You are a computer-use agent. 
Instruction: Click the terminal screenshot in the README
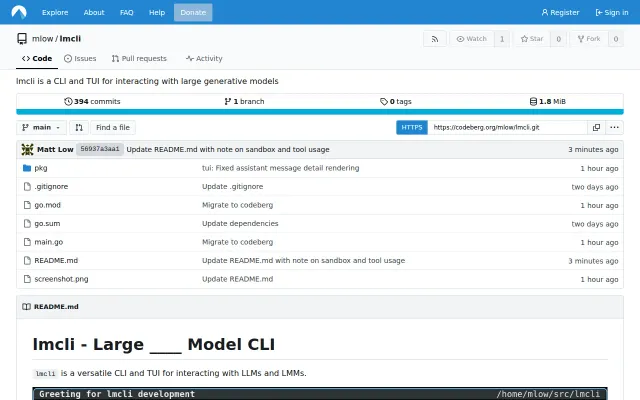click(x=320, y=393)
